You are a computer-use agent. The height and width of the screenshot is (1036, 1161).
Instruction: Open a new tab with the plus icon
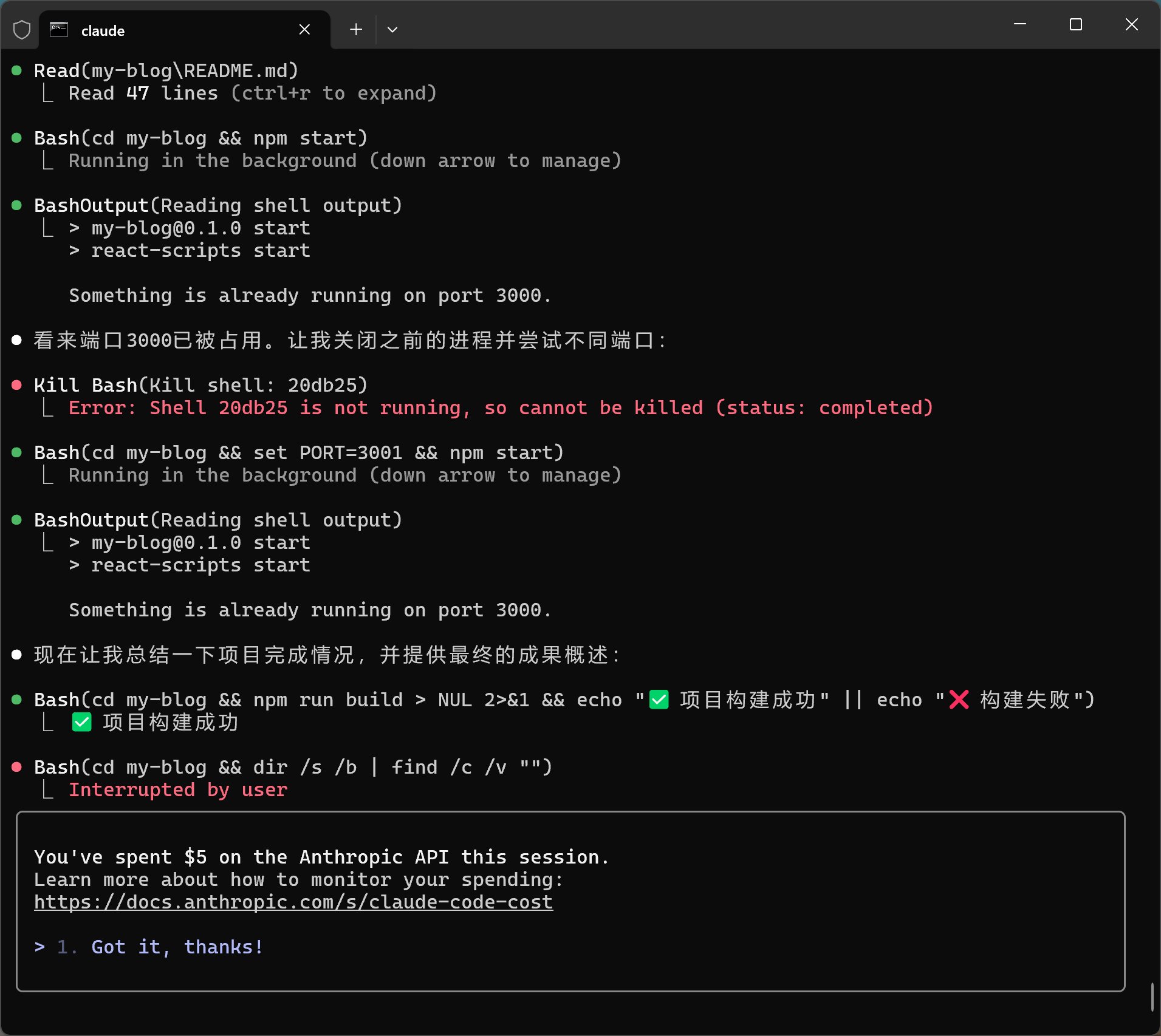(x=355, y=29)
